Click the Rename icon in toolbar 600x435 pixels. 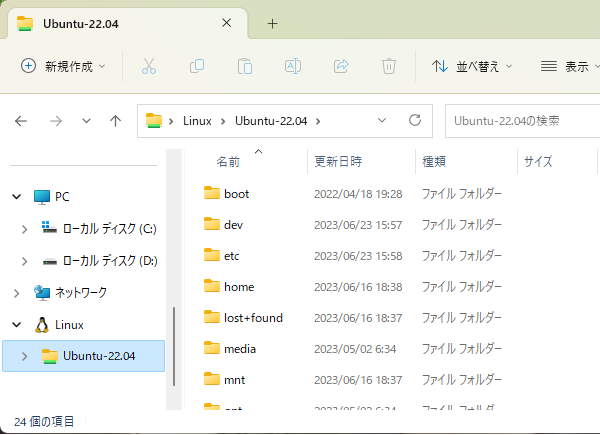pos(293,66)
